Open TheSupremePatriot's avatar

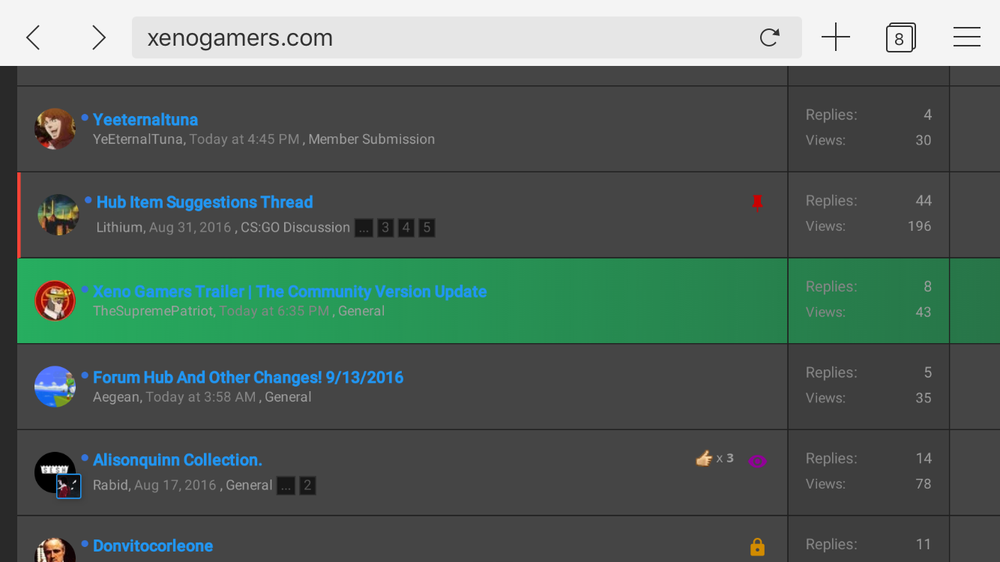pyautogui.click(x=55, y=300)
